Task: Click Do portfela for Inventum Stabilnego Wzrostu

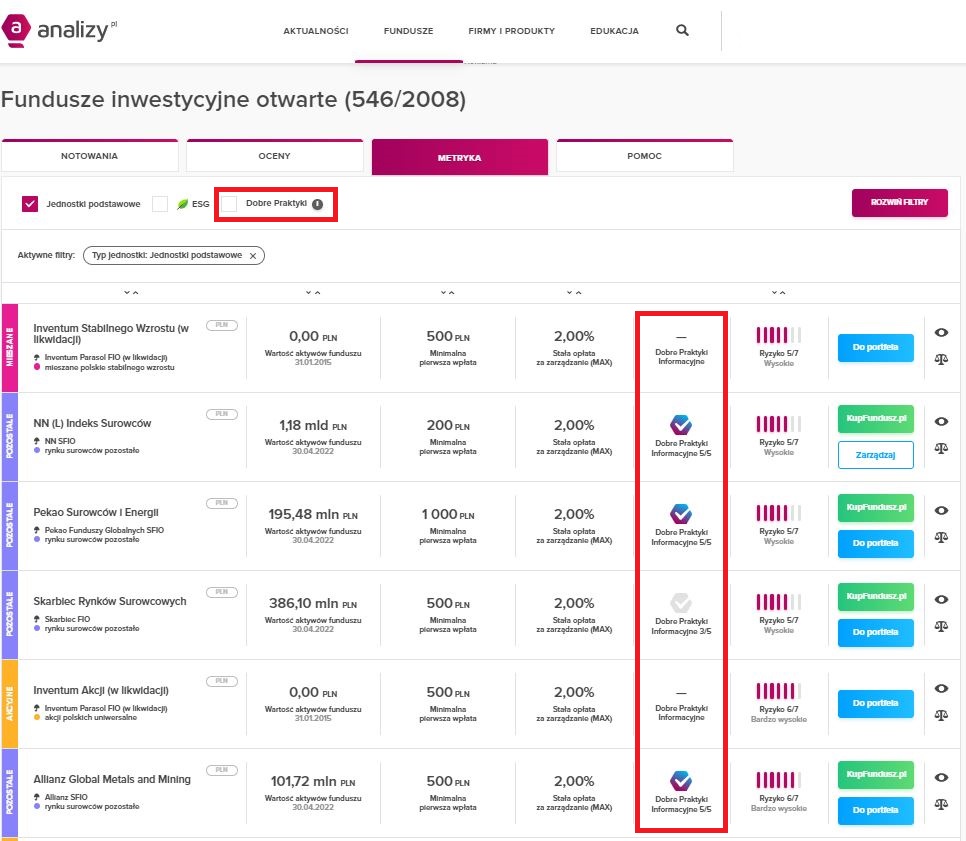Action: point(875,347)
